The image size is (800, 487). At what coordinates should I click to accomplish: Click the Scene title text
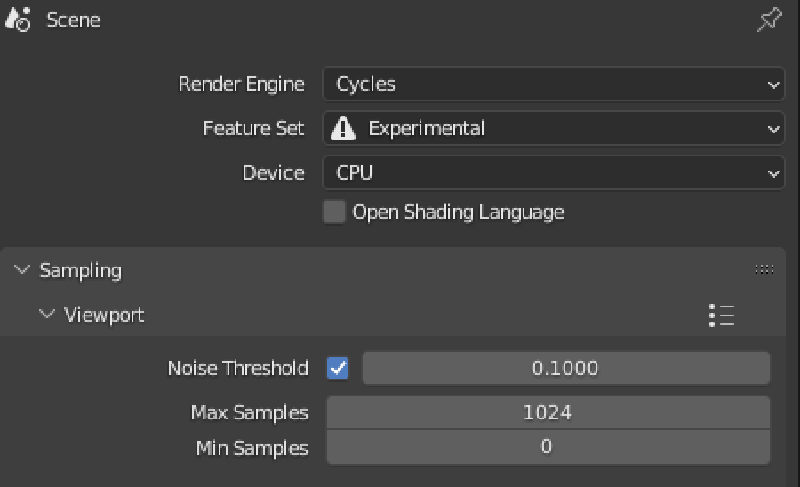[x=73, y=20]
